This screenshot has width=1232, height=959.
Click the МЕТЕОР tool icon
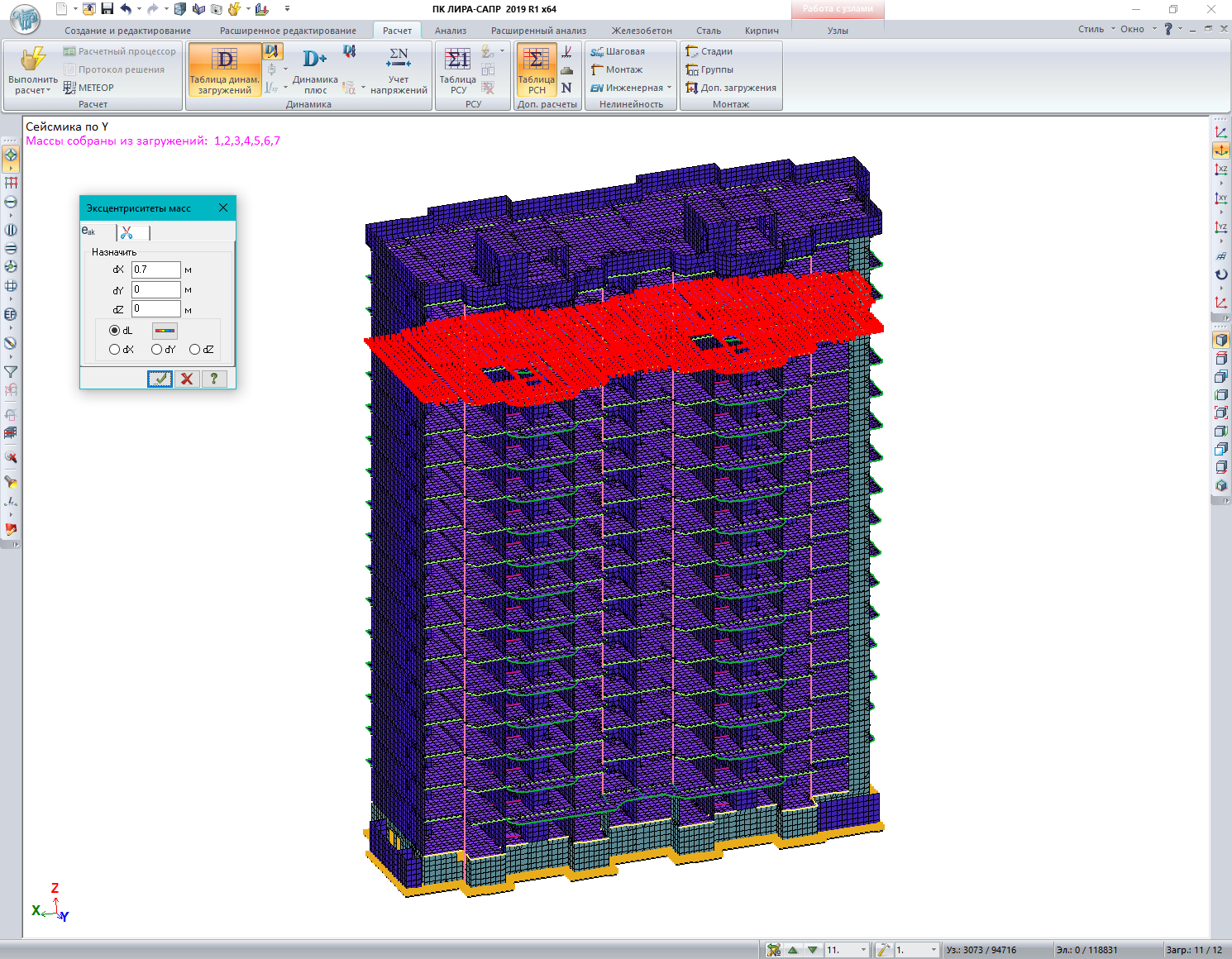[x=88, y=88]
